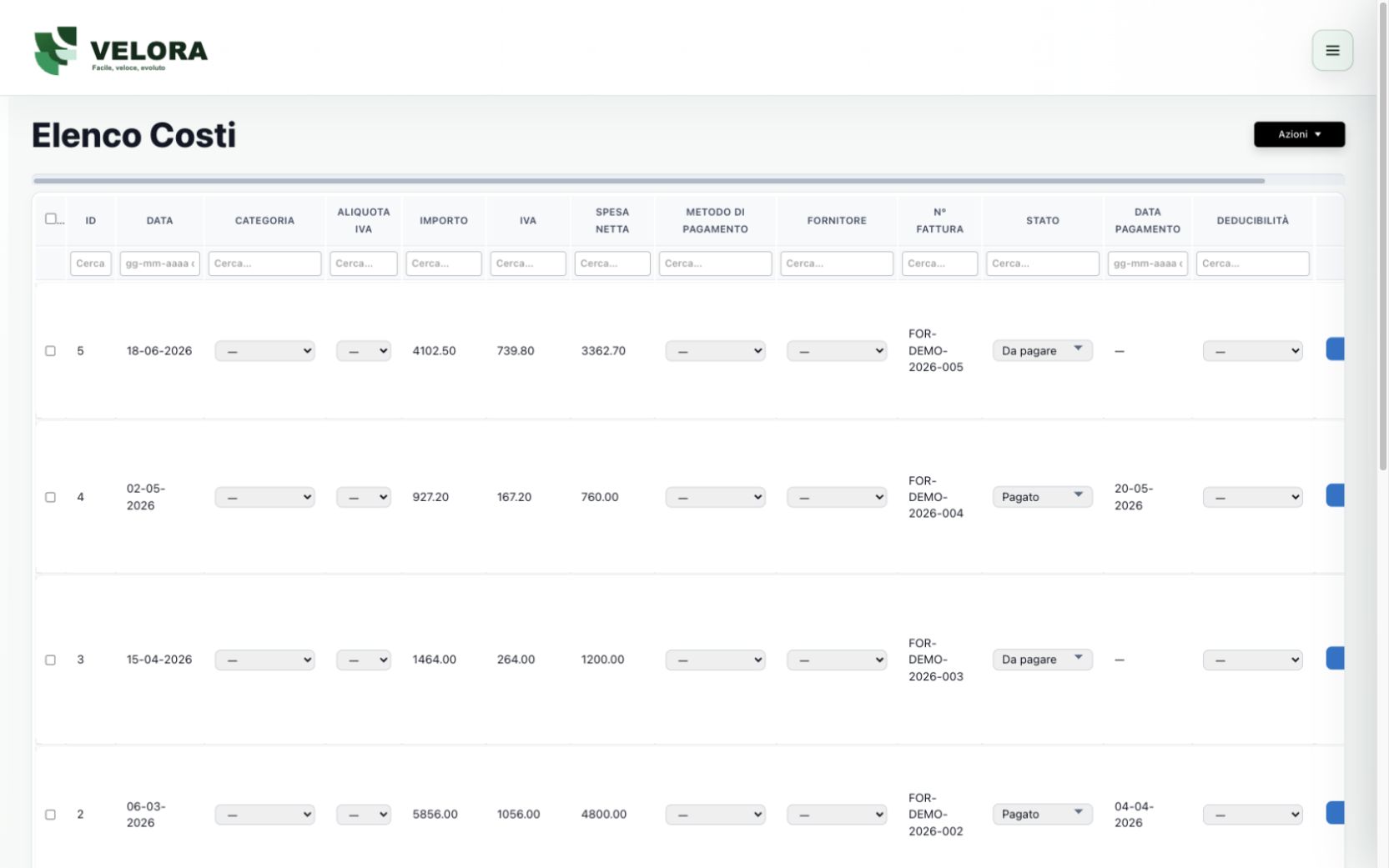1389x868 pixels.
Task: Sort by the FORNITORE column header
Action: [837, 221]
